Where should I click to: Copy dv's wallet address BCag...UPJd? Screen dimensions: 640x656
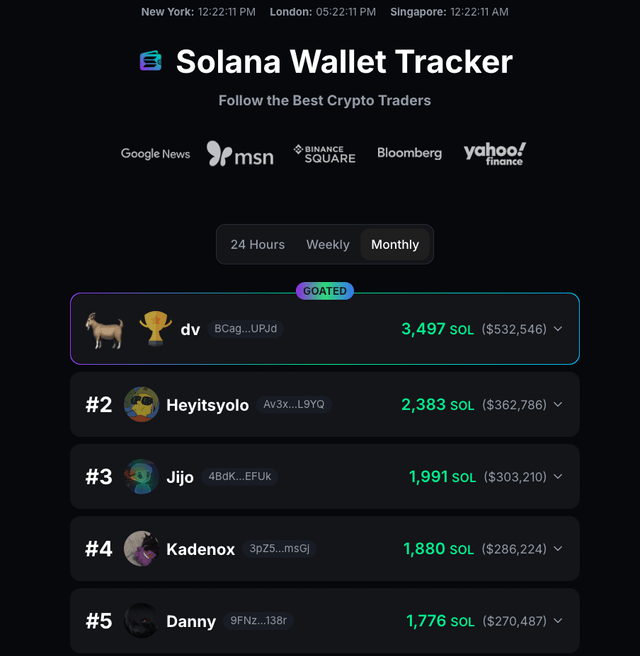pyautogui.click(x=245, y=329)
